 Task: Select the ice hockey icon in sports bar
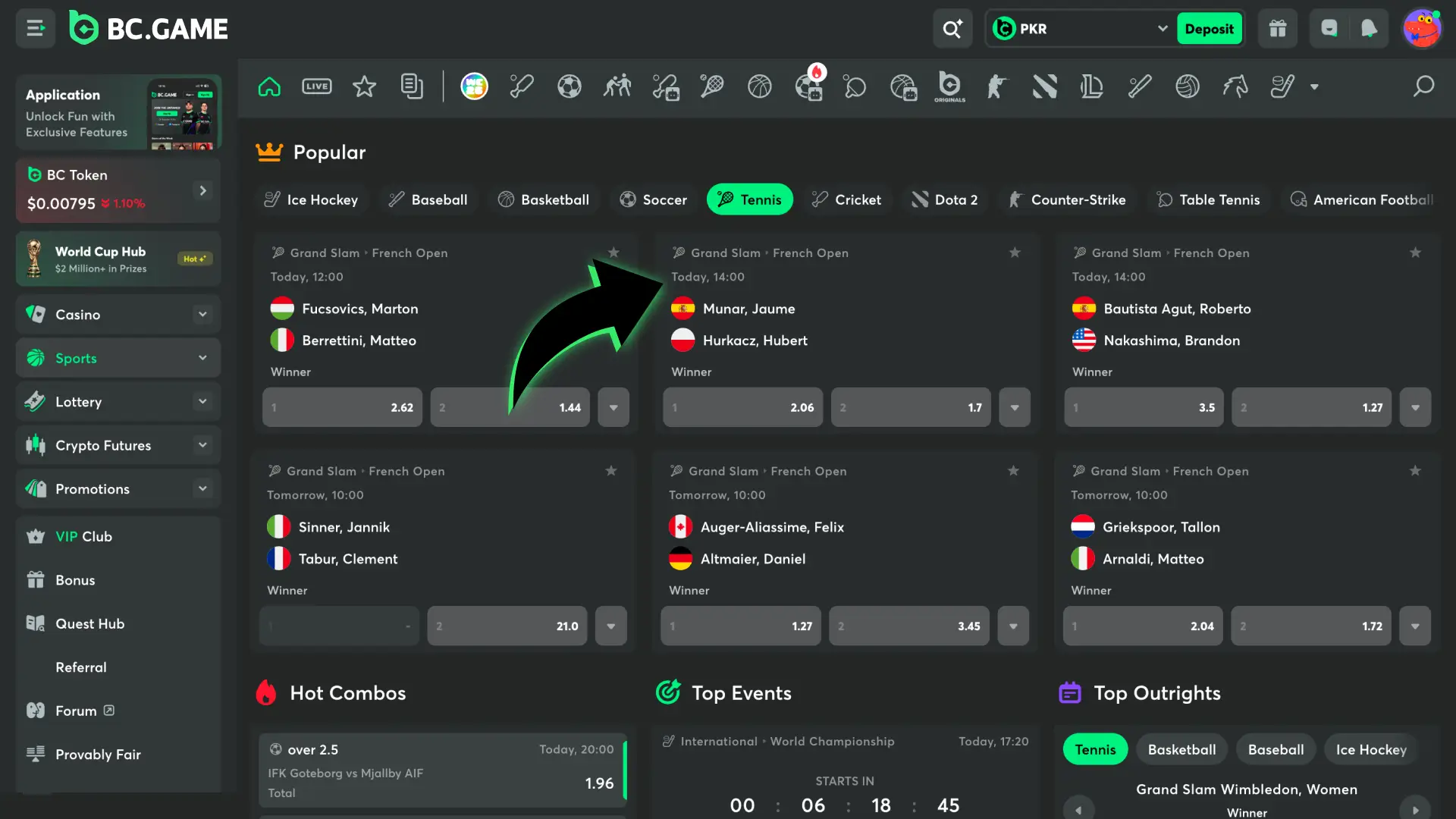(x=1282, y=86)
